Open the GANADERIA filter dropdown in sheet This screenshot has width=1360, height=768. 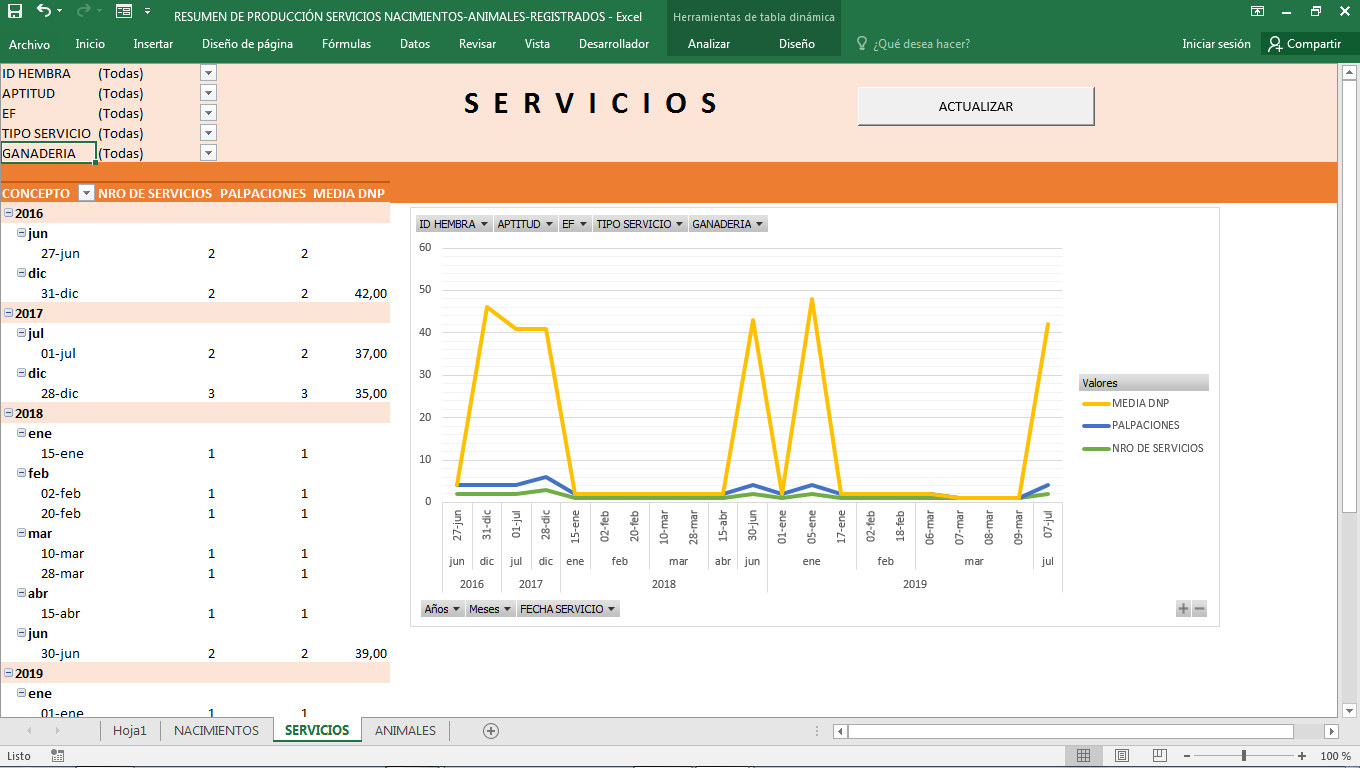209,153
